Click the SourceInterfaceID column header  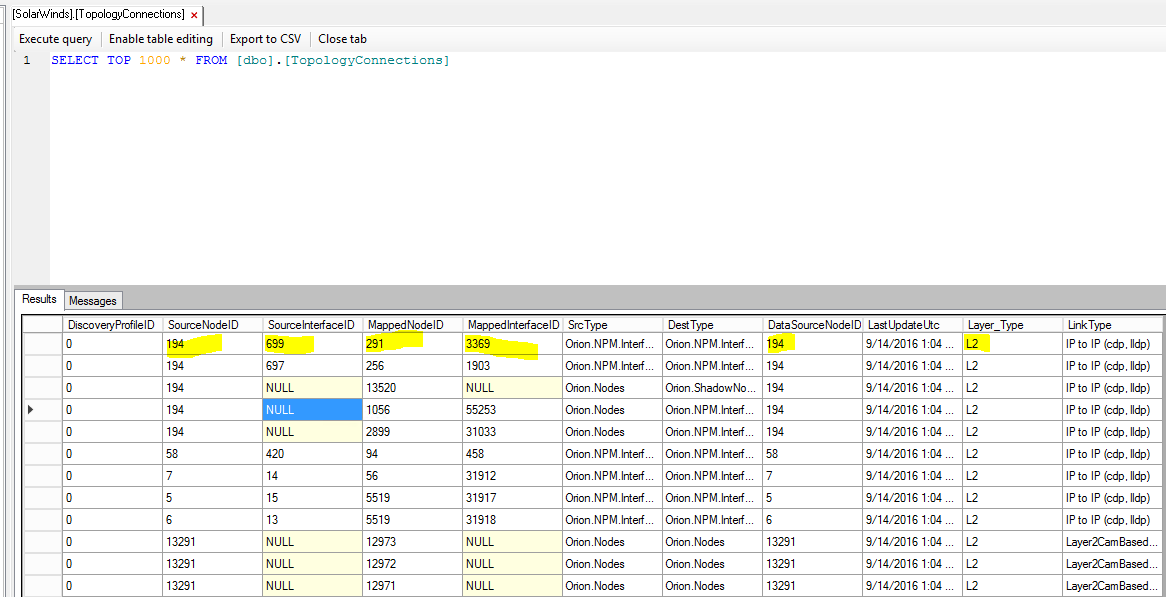tap(313, 325)
